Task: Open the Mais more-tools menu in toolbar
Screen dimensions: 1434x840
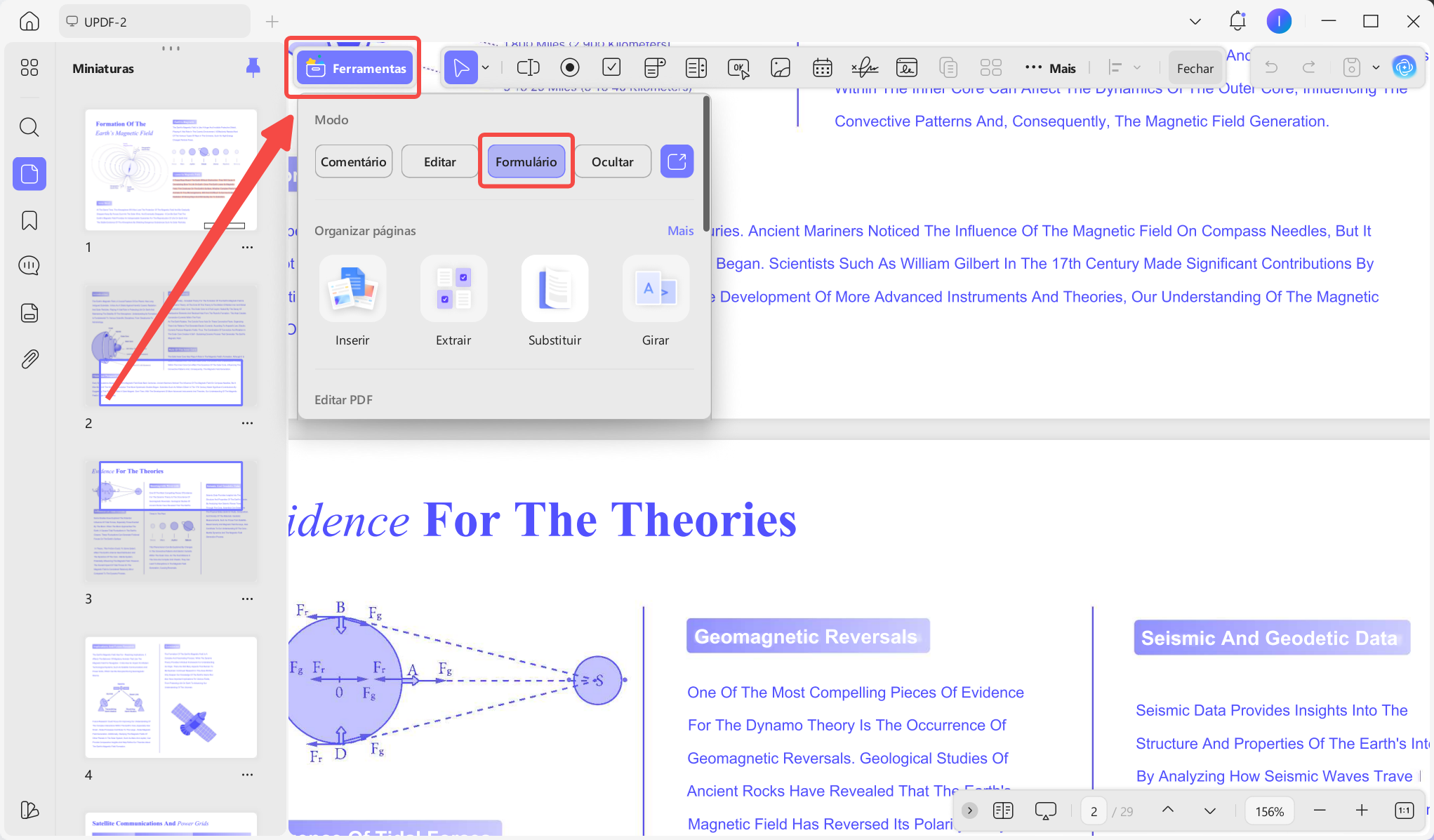Action: [x=1050, y=68]
